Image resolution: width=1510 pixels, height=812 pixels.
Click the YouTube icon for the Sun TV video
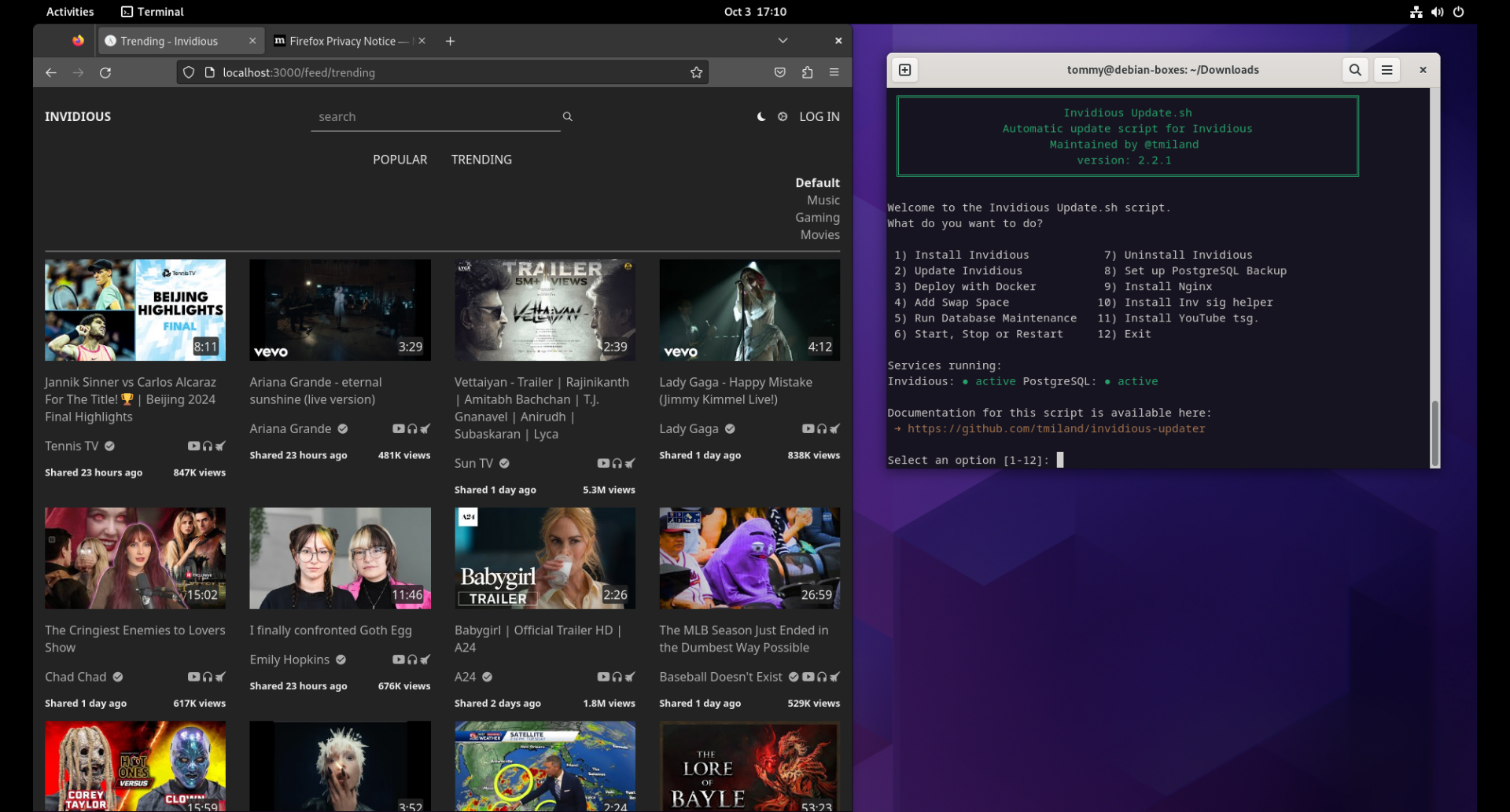click(x=603, y=463)
